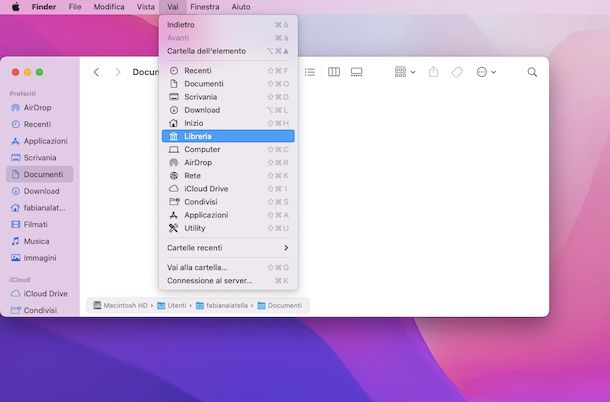The height and width of the screenshot is (402, 610).
Task: Click the Download arrow icon in Vai menu
Action: pyautogui.click(x=174, y=110)
